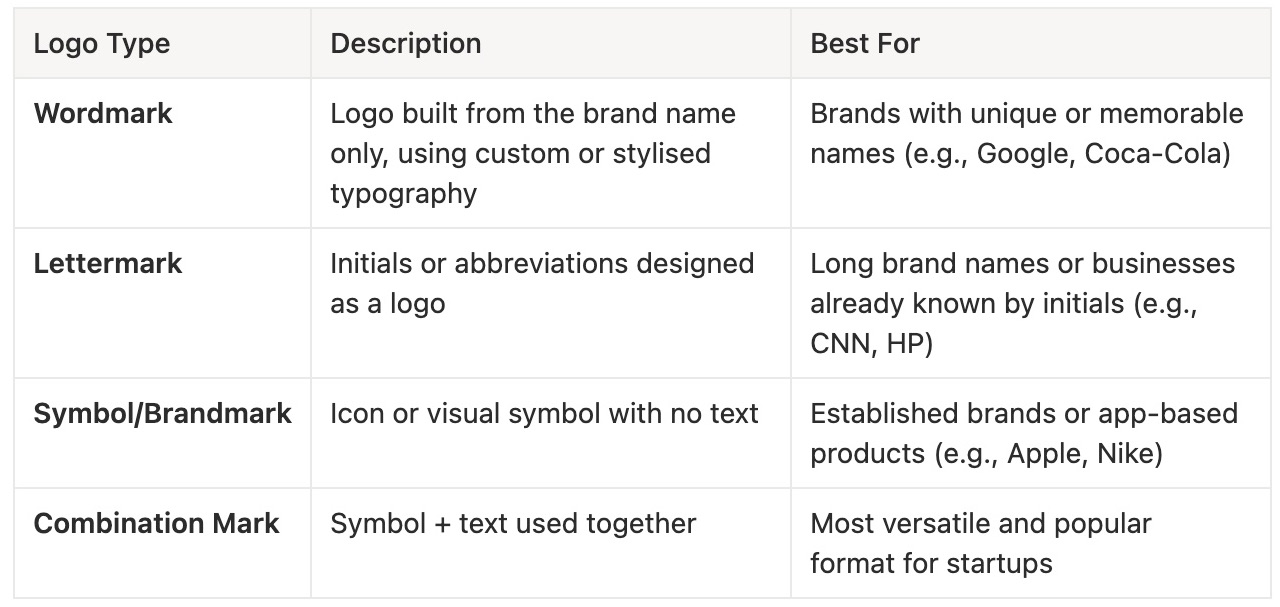Click the cell mentioning Apple, Nike
This screenshot has width=1280, height=607.
pyautogui.click(x=1028, y=433)
